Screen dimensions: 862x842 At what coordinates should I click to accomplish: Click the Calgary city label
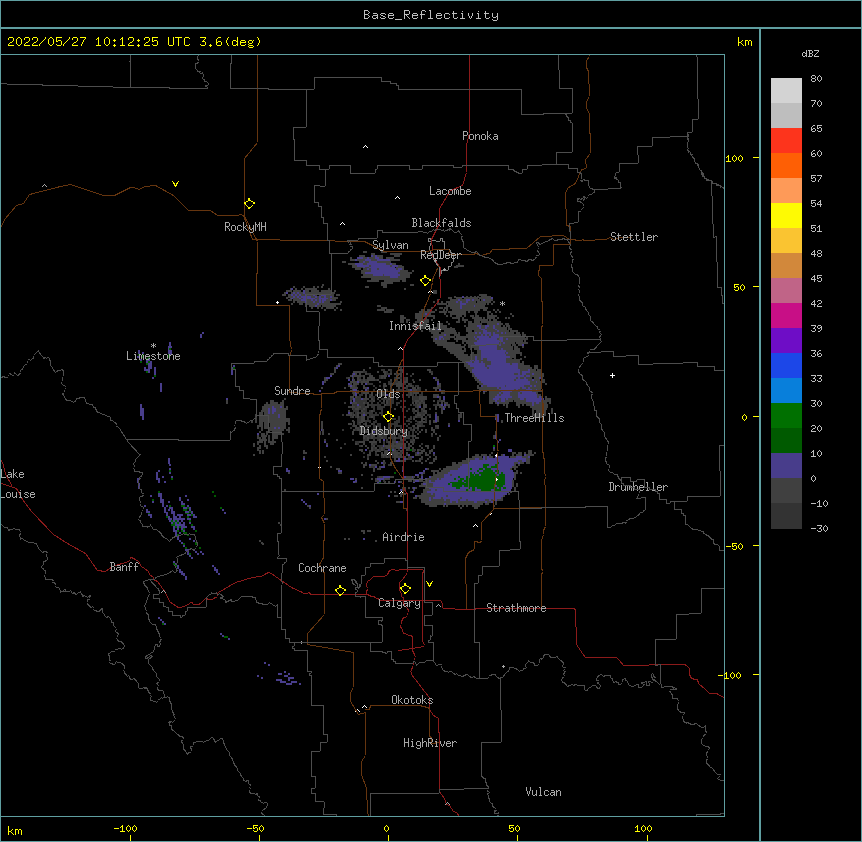pyautogui.click(x=399, y=603)
